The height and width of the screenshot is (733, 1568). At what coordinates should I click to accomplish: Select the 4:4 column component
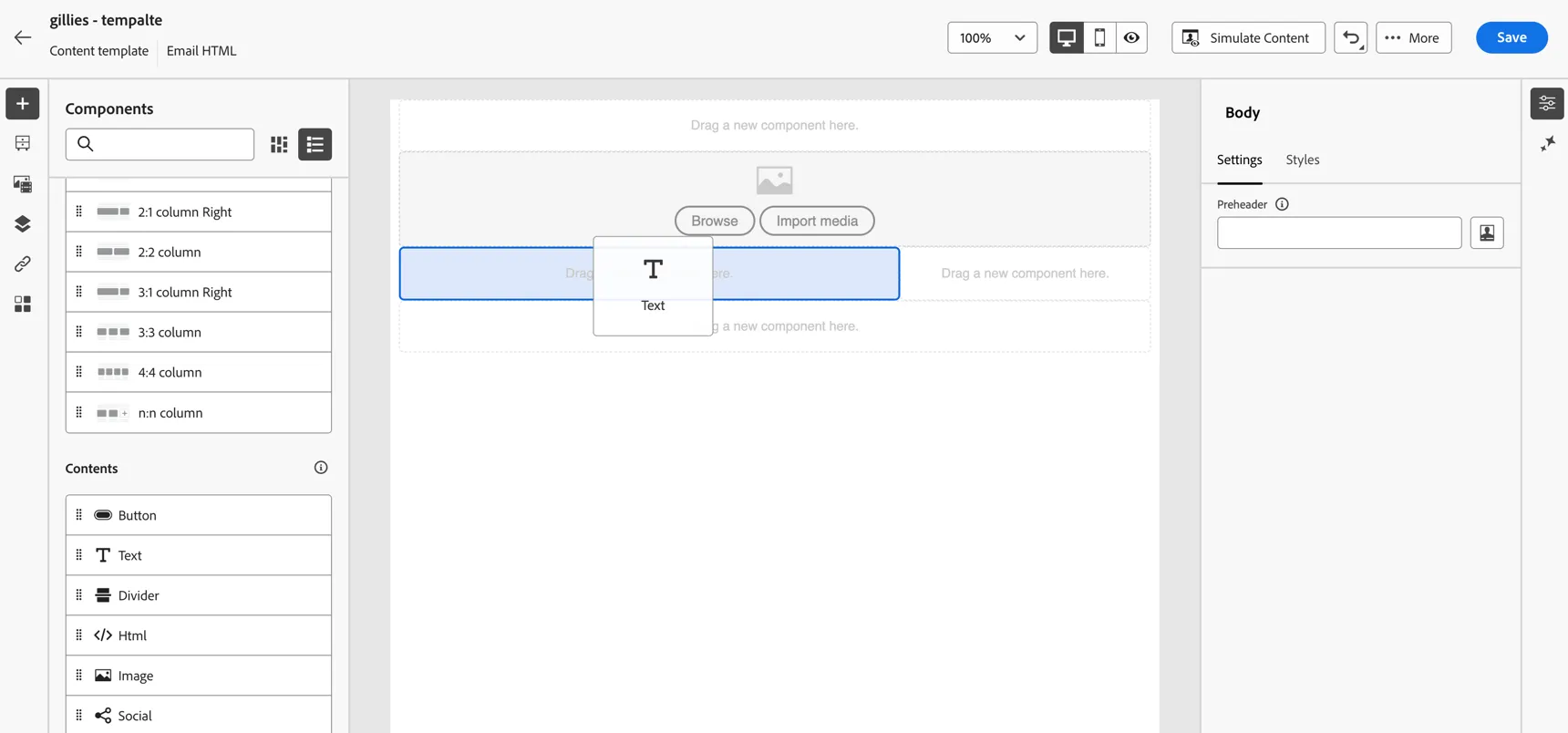pos(199,372)
